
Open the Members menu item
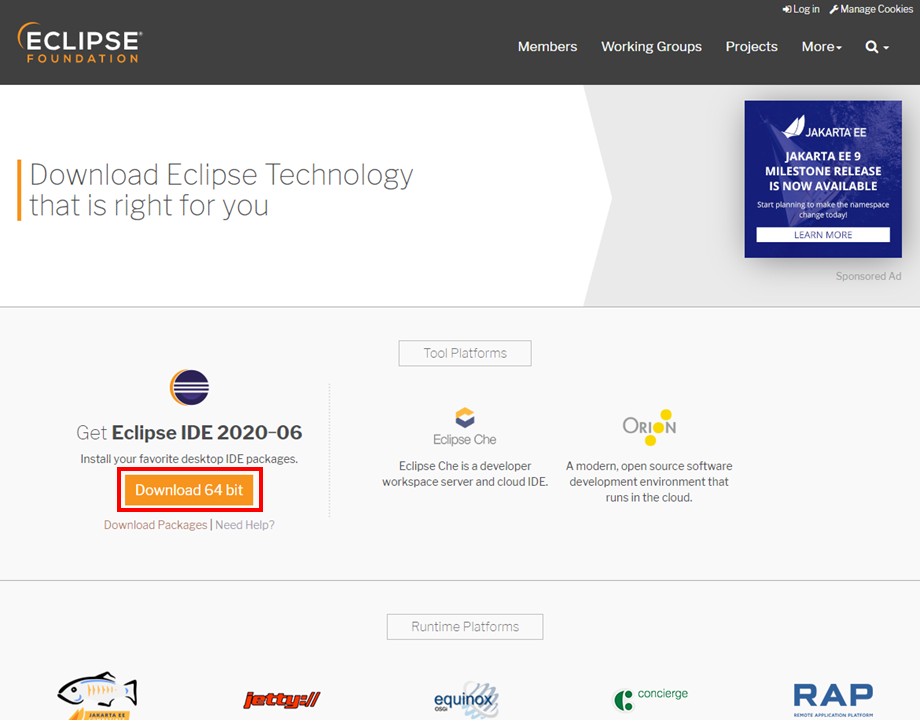(547, 46)
